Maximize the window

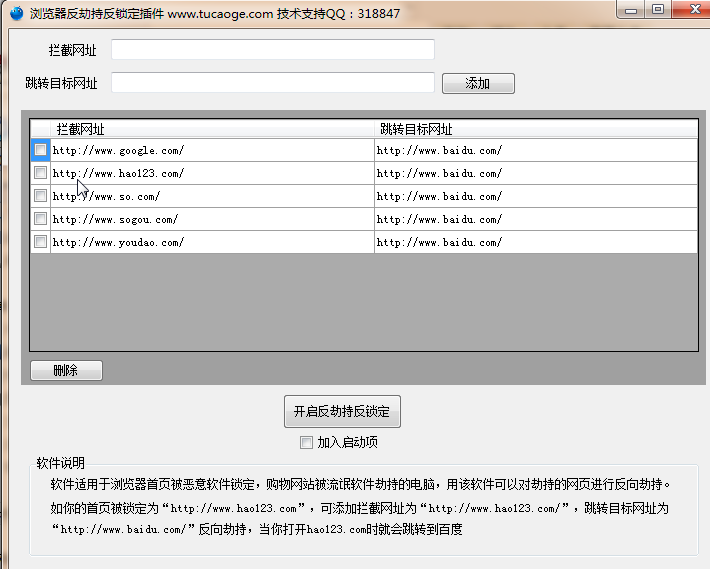tap(658, 10)
